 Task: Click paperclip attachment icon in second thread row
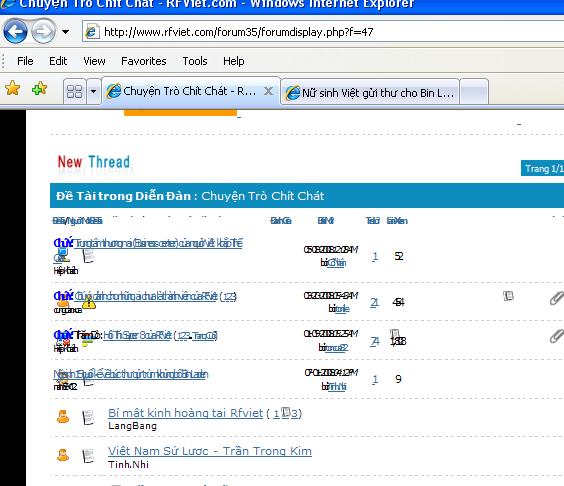click(x=556, y=299)
